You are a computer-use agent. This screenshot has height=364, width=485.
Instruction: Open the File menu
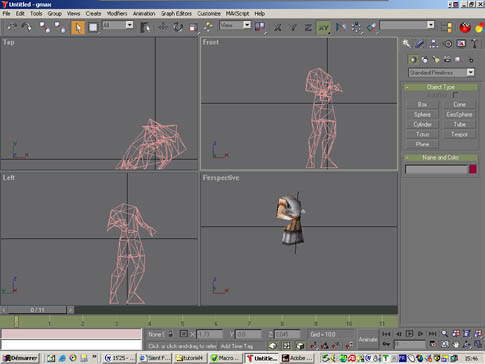pos(6,14)
